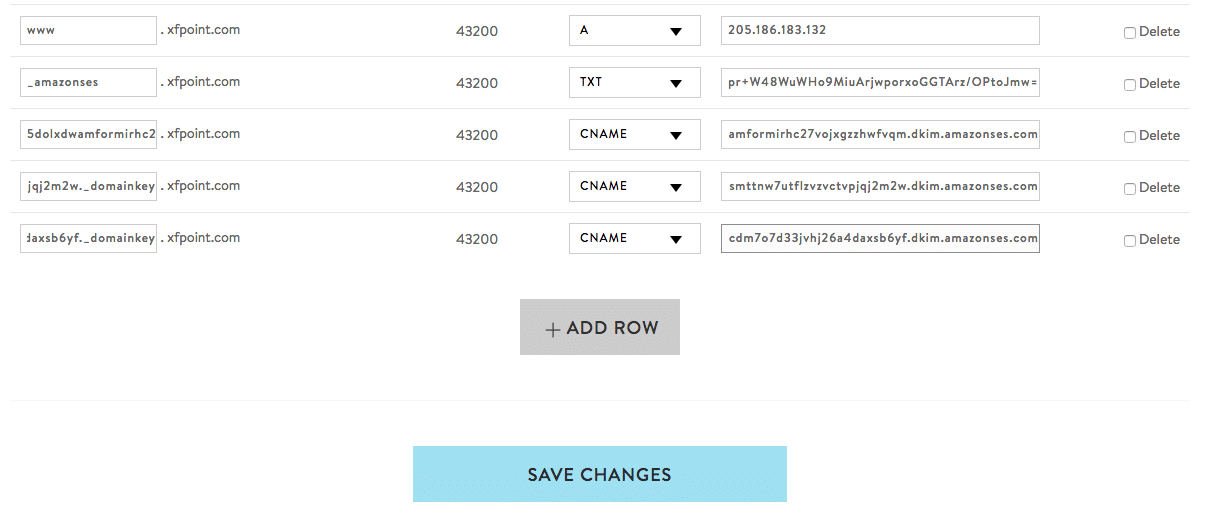Open the TXT record type dropdown
This screenshot has width=1207, height=513.
[x=635, y=82]
